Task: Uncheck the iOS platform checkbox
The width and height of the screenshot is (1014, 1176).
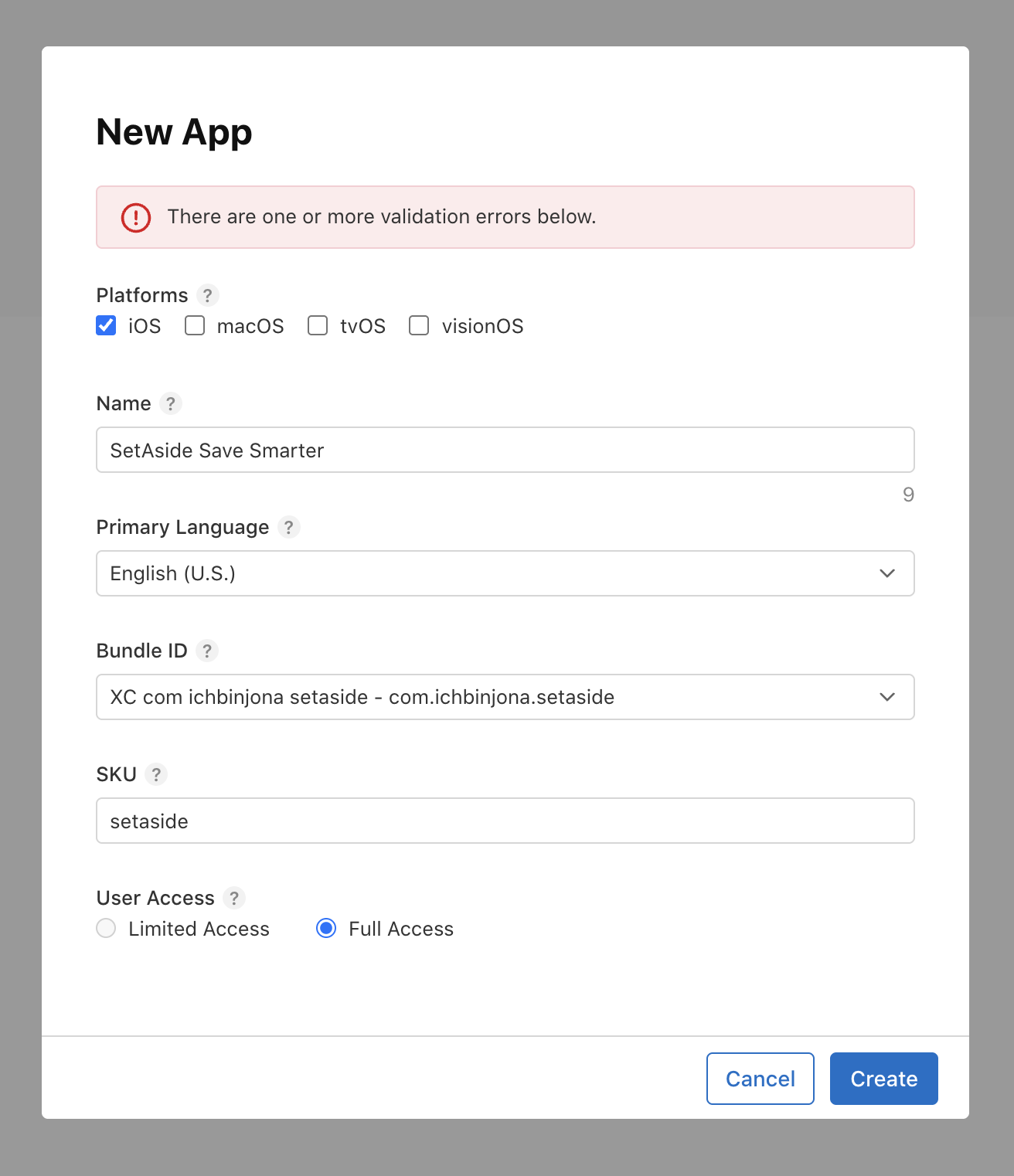Action: [x=107, y=325]
